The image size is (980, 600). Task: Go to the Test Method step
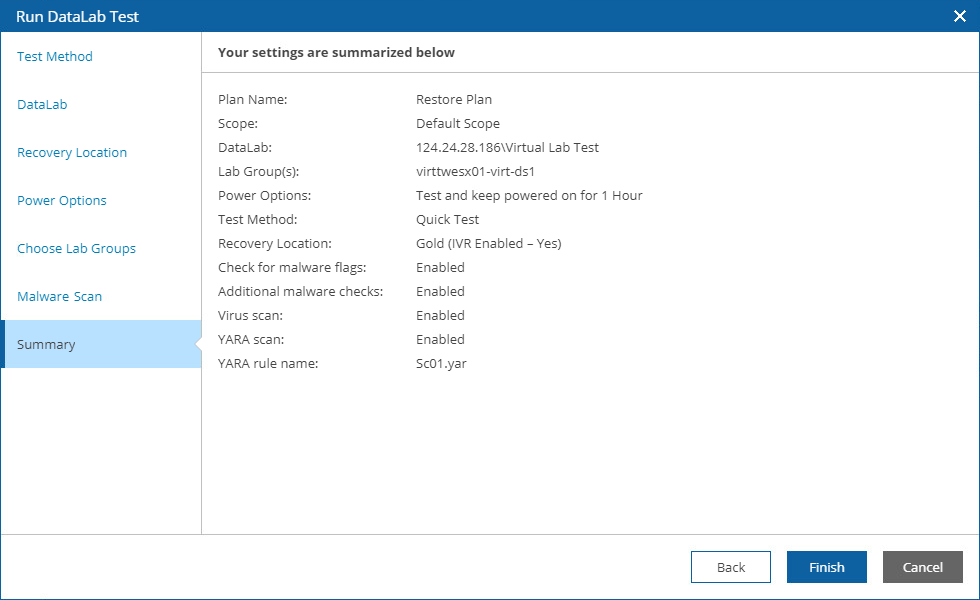pos(55,57)
